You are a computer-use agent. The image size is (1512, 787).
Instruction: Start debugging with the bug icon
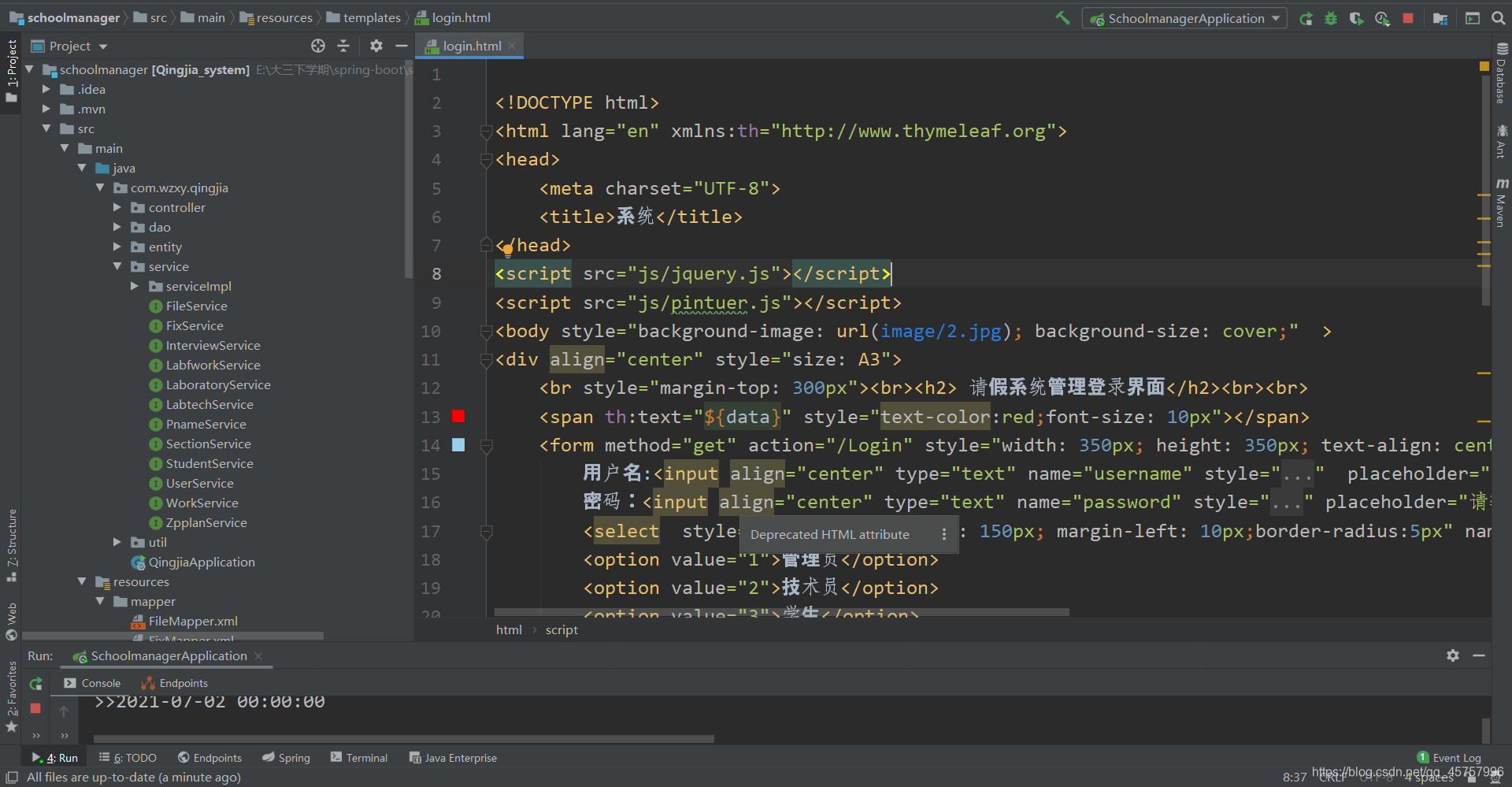coord(1331,18)
